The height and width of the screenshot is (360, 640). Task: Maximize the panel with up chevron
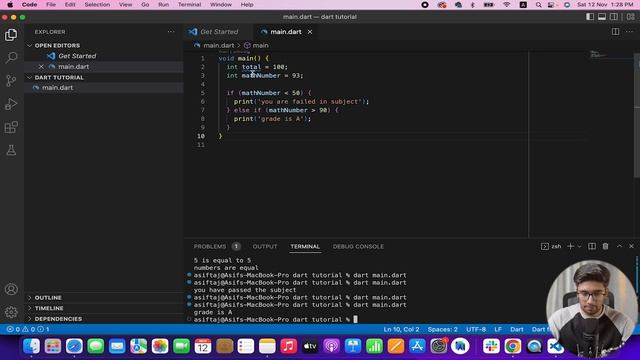click(x=619, y=246)
